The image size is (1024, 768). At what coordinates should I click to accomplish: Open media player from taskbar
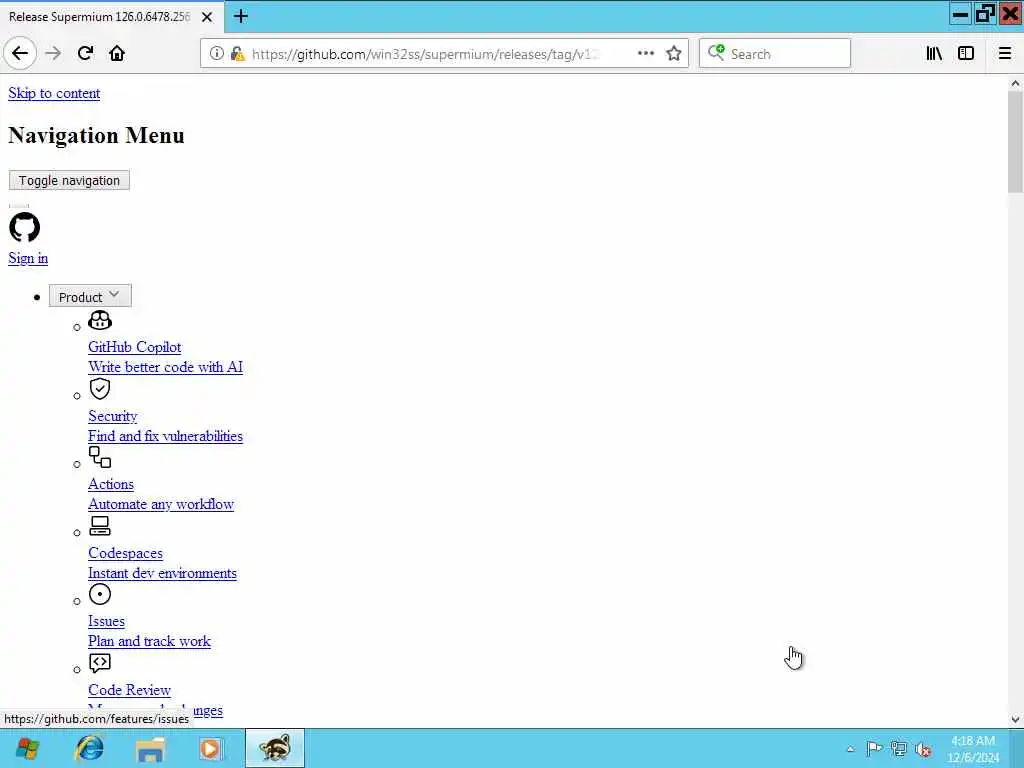(x=210, y=749)
